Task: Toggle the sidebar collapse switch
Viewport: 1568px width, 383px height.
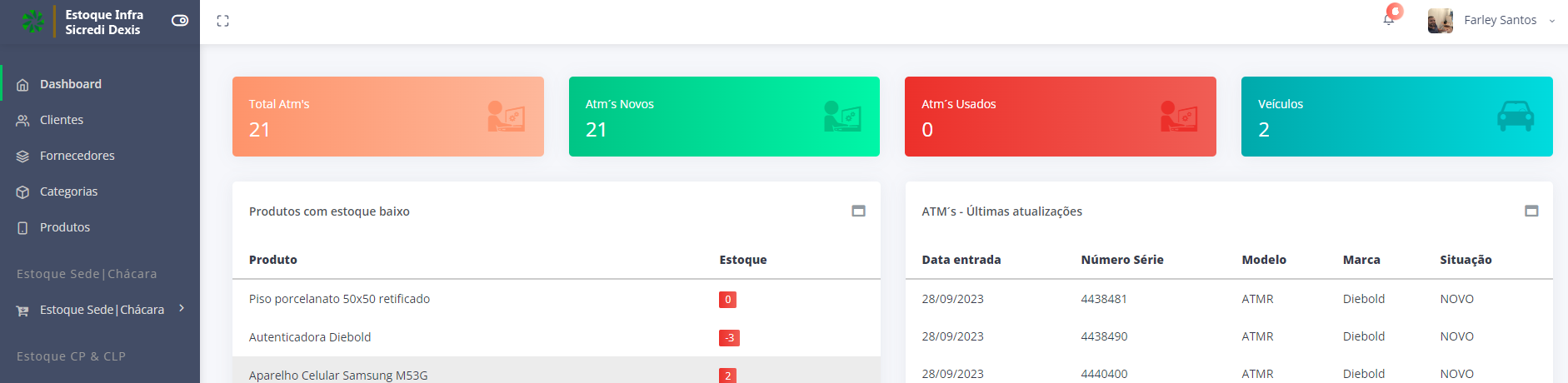Action: (x=180, y=21)
